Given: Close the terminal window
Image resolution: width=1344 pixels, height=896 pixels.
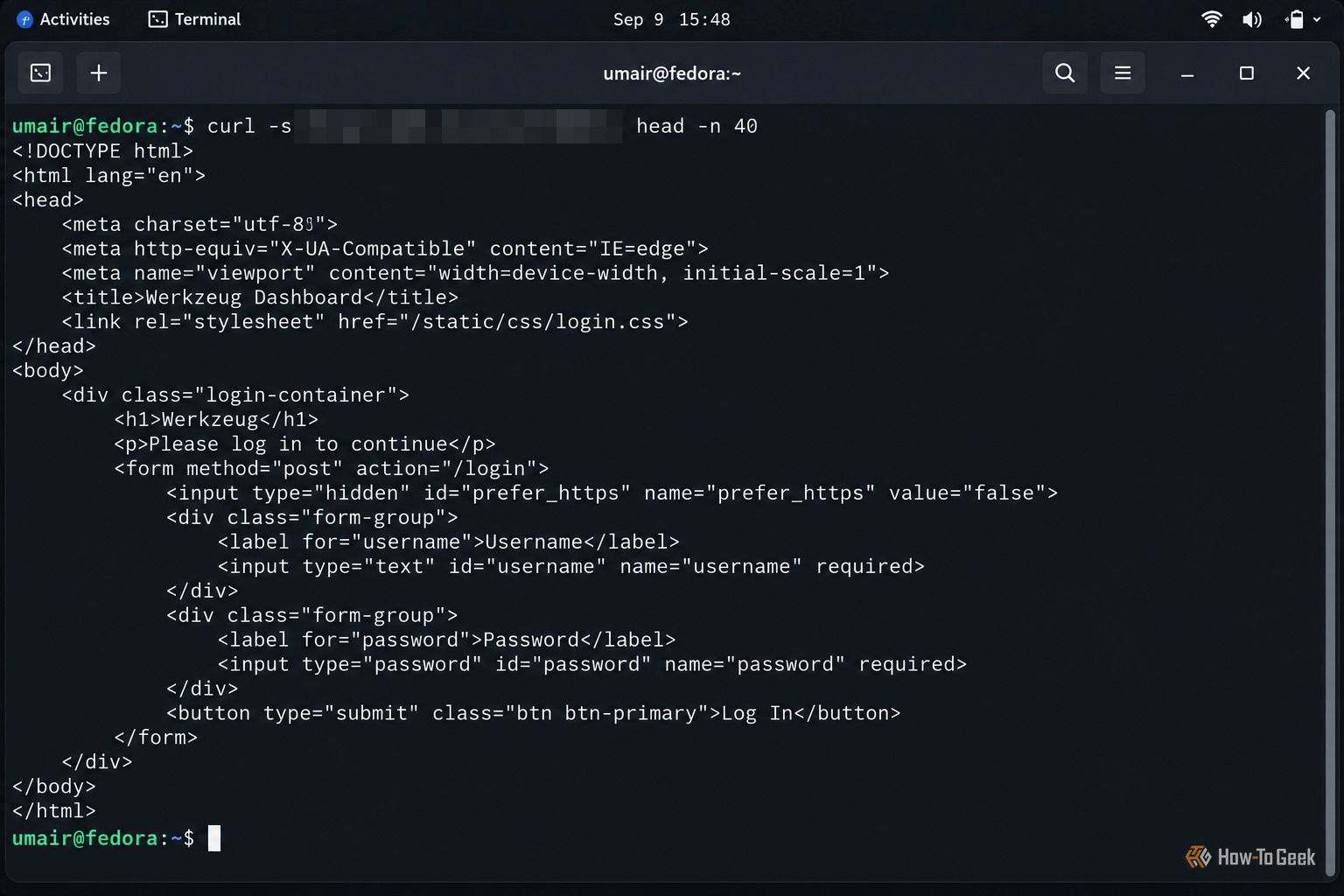Looking at the screenshot, I should coord(1303,73).
